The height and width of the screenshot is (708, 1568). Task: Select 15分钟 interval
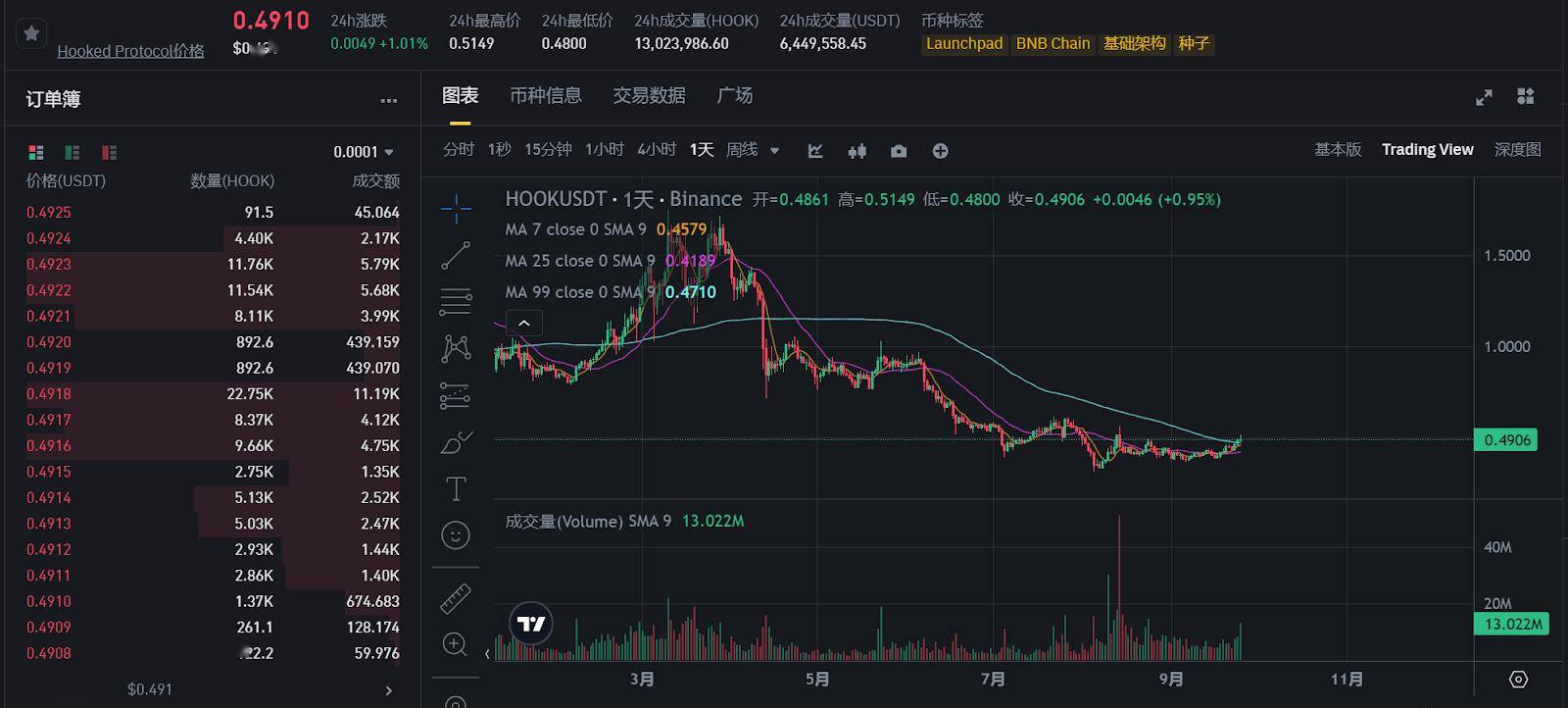[548, 150]
